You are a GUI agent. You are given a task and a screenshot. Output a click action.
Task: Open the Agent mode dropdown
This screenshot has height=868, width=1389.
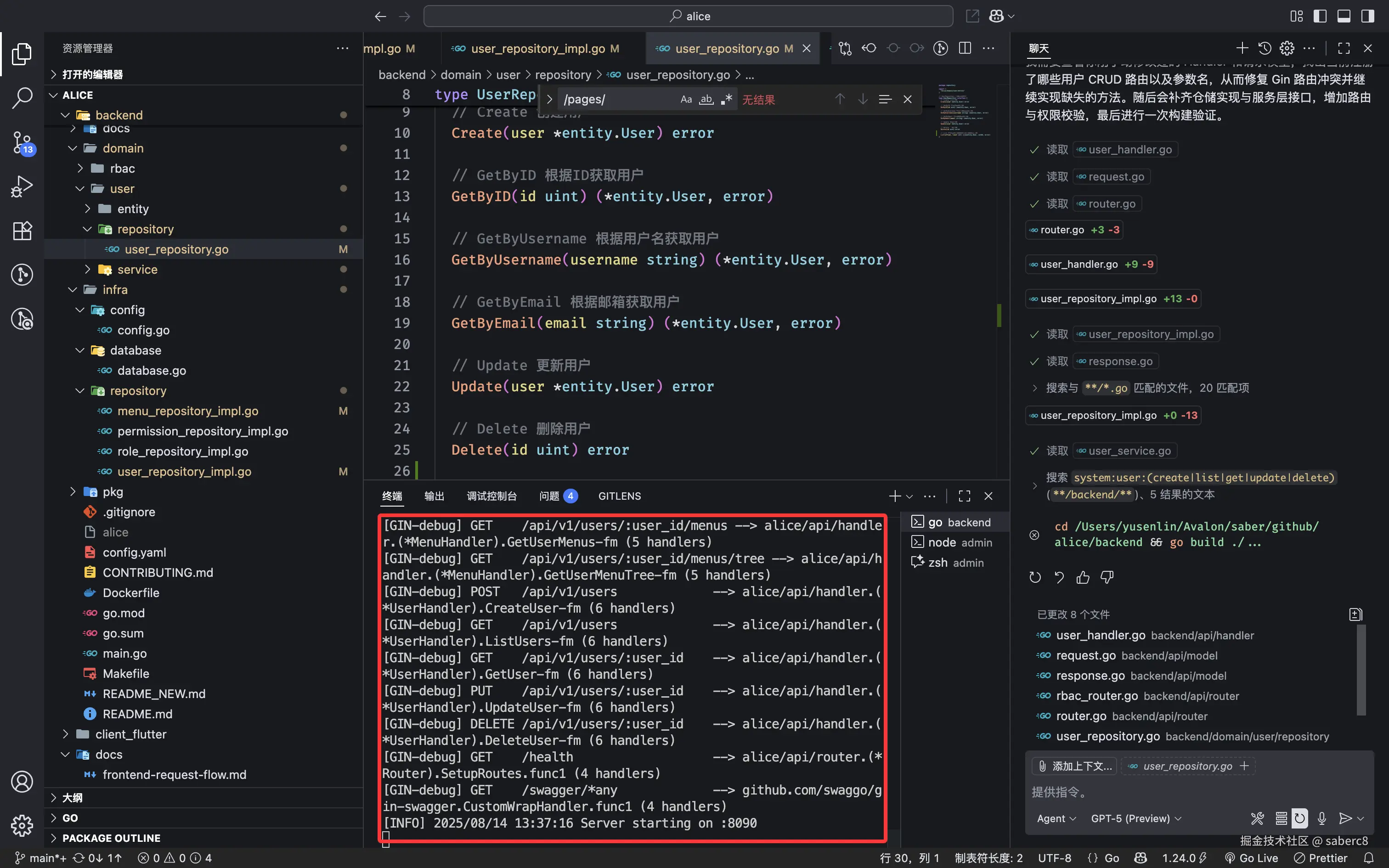1056,818
